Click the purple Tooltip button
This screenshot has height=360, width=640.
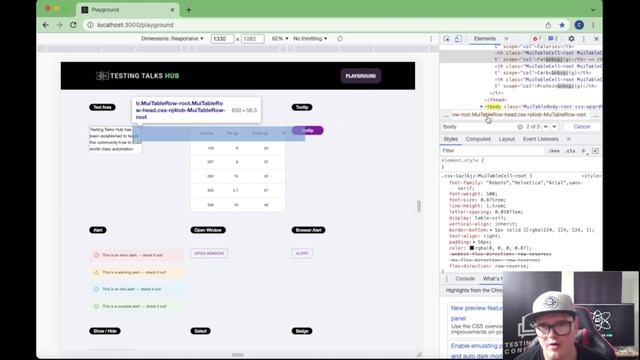click(x=307, y=130)
